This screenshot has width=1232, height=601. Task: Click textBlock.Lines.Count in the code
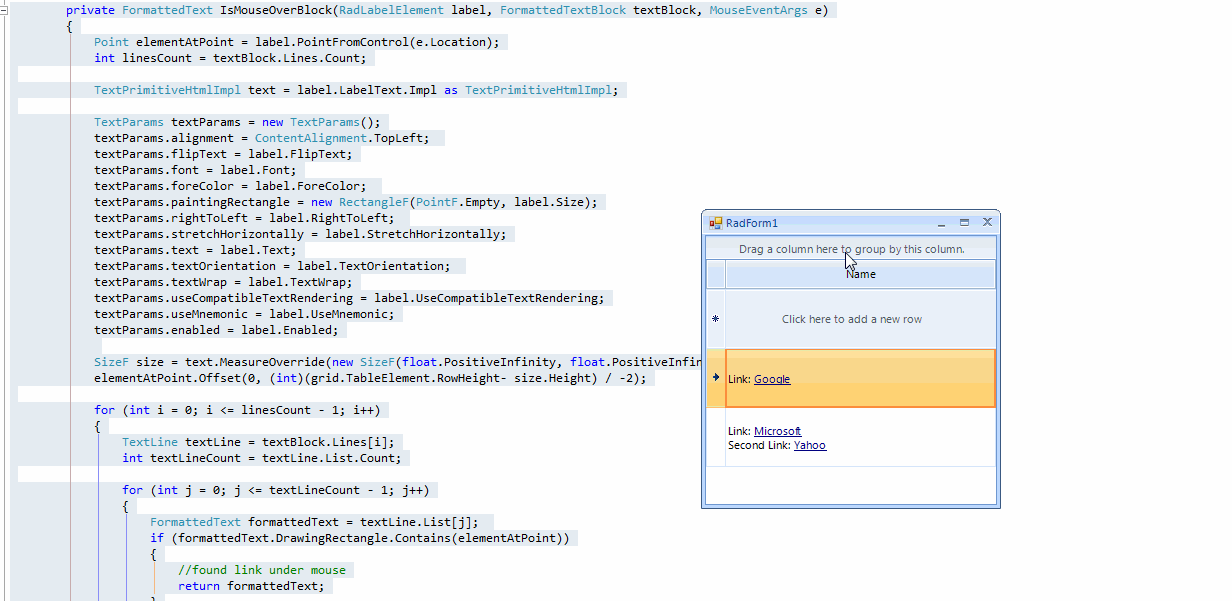click(x=287, y=58)
